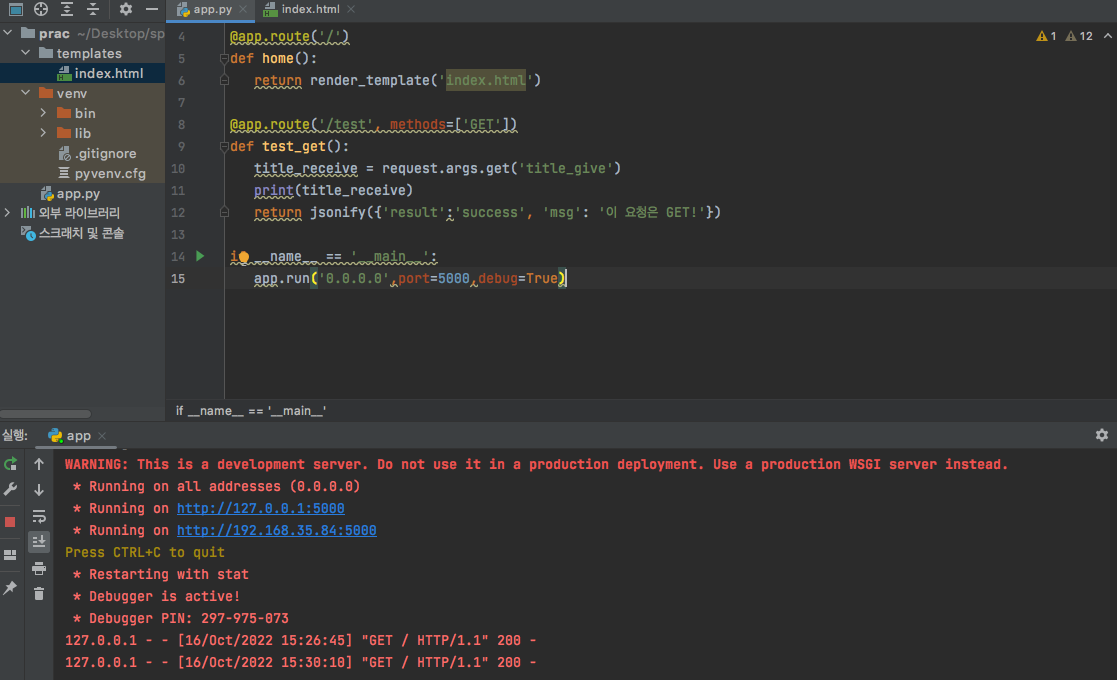Close the app.py editor tab
This screenshot has width=1117, height=680.
coord(244,9)
